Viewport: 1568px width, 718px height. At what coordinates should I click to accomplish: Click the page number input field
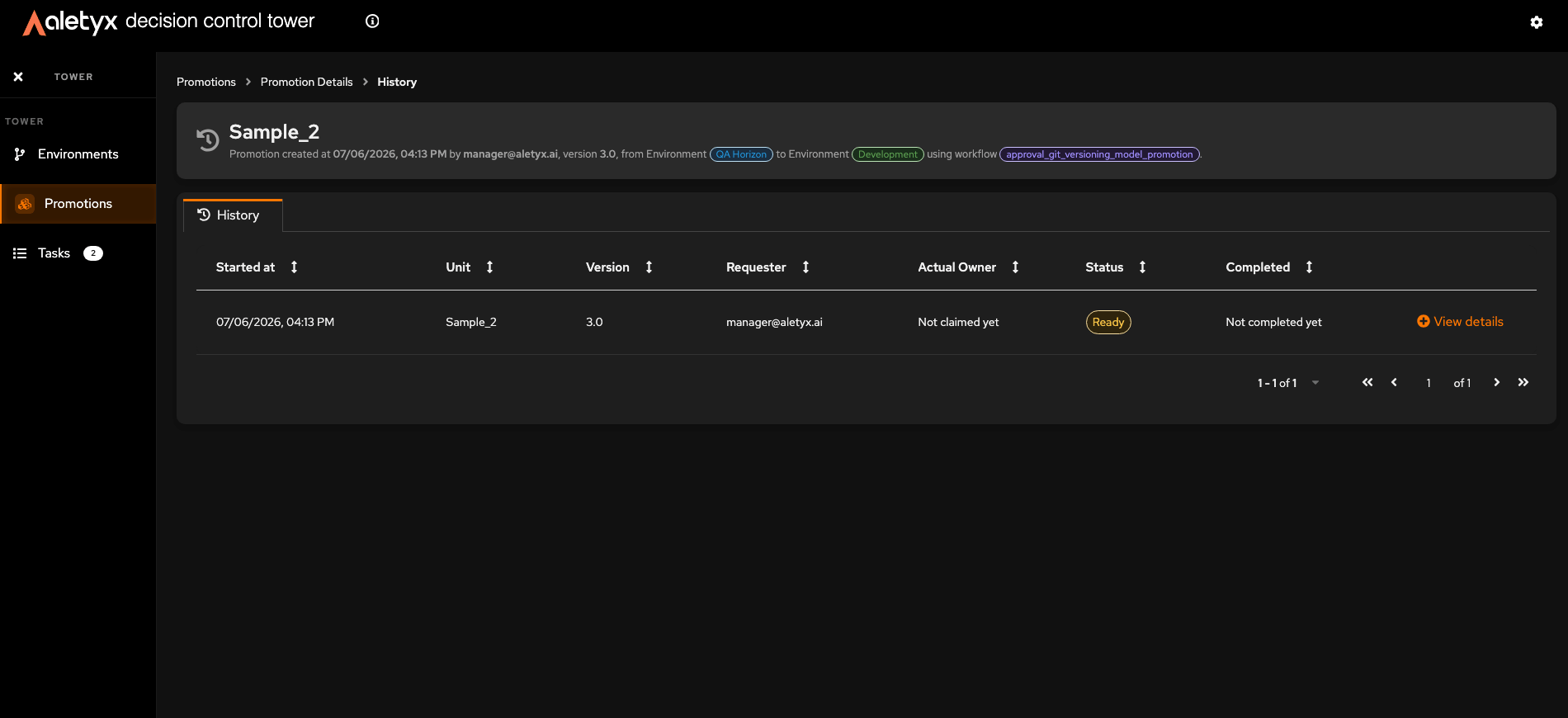(x=1429, y=383)
